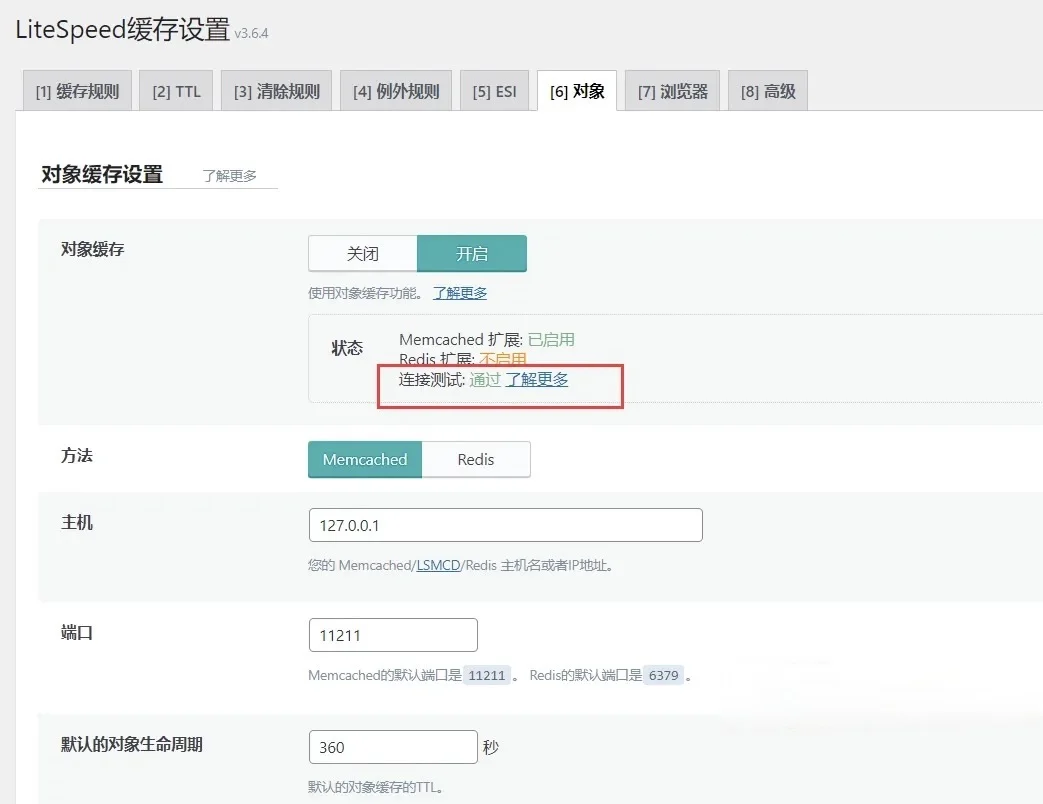Open the [1] 缓存规则 tab
Image resolution: width=1043 pixels, height=804 pixels.
(77, 91)
